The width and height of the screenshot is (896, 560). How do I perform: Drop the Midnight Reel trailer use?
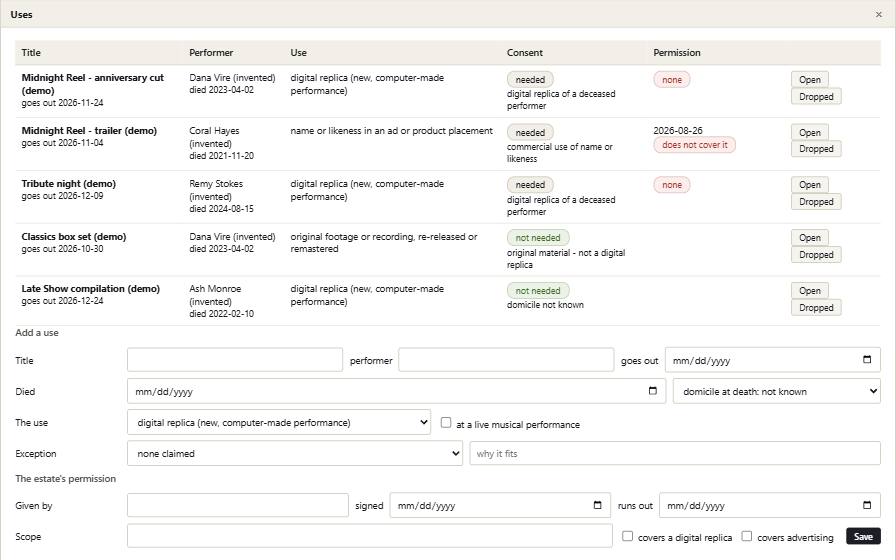click(x=816, y=149)
